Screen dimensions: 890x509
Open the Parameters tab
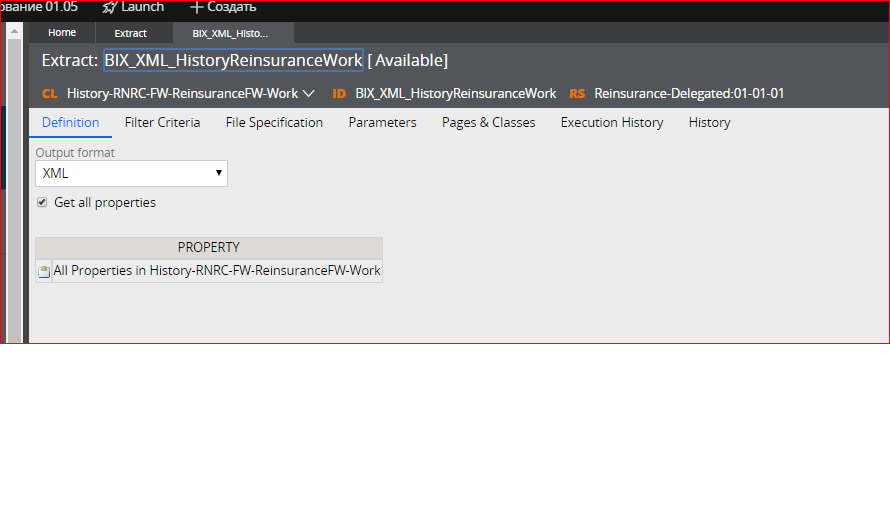pos(383,123)
